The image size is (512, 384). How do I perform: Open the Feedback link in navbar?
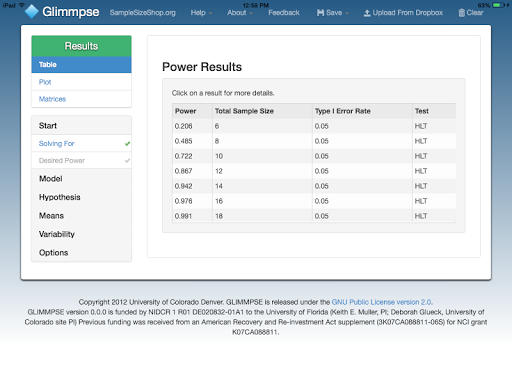[284, 13]
